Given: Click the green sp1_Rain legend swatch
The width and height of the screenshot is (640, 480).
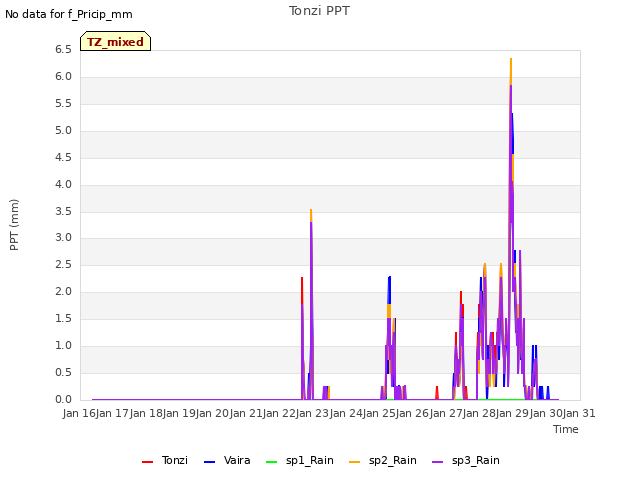Looking at the screenshot, I should point(271,462).
